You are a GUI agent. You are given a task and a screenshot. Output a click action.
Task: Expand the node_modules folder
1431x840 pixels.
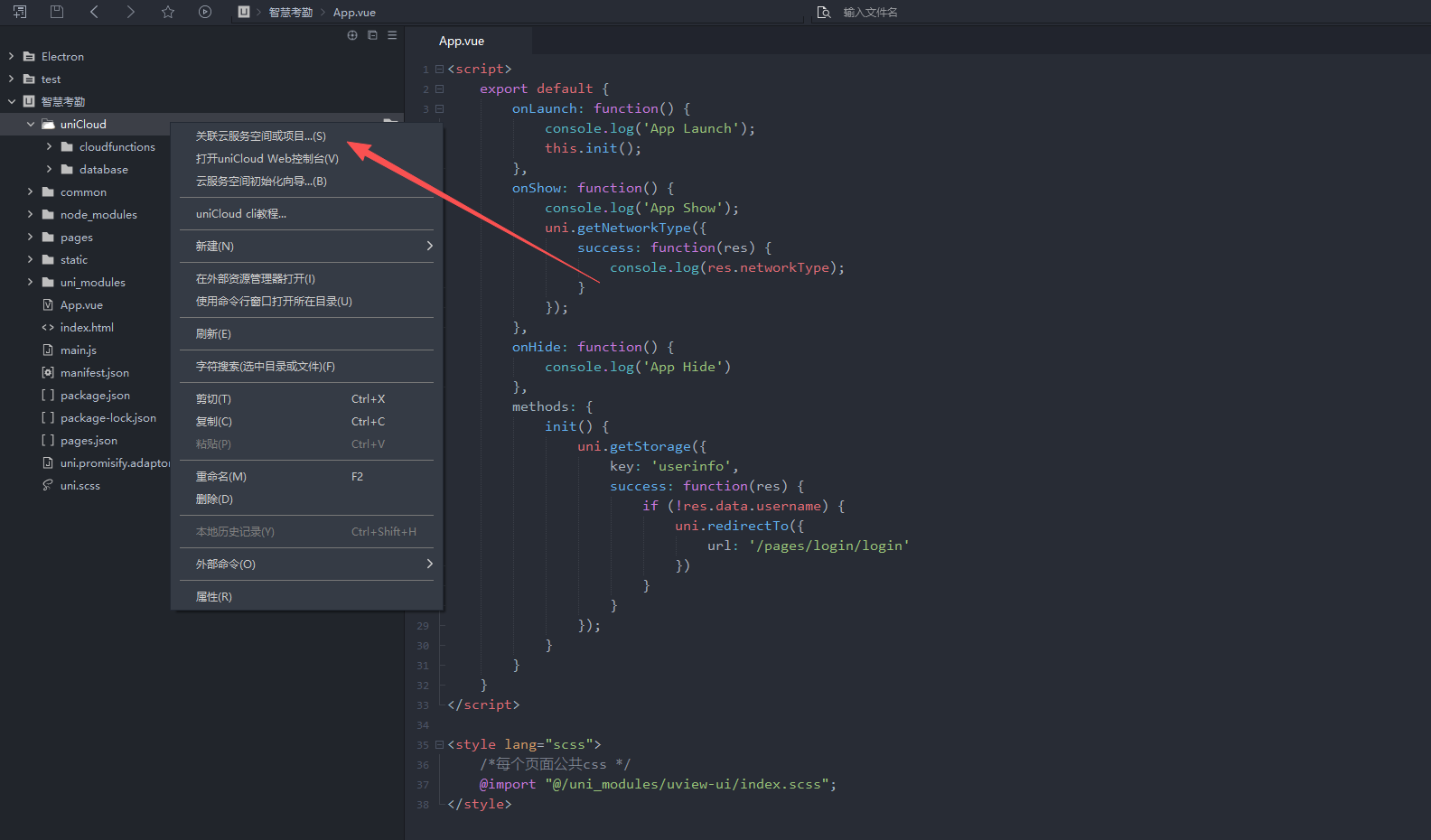pyautogui.click(x=30, y=214)
